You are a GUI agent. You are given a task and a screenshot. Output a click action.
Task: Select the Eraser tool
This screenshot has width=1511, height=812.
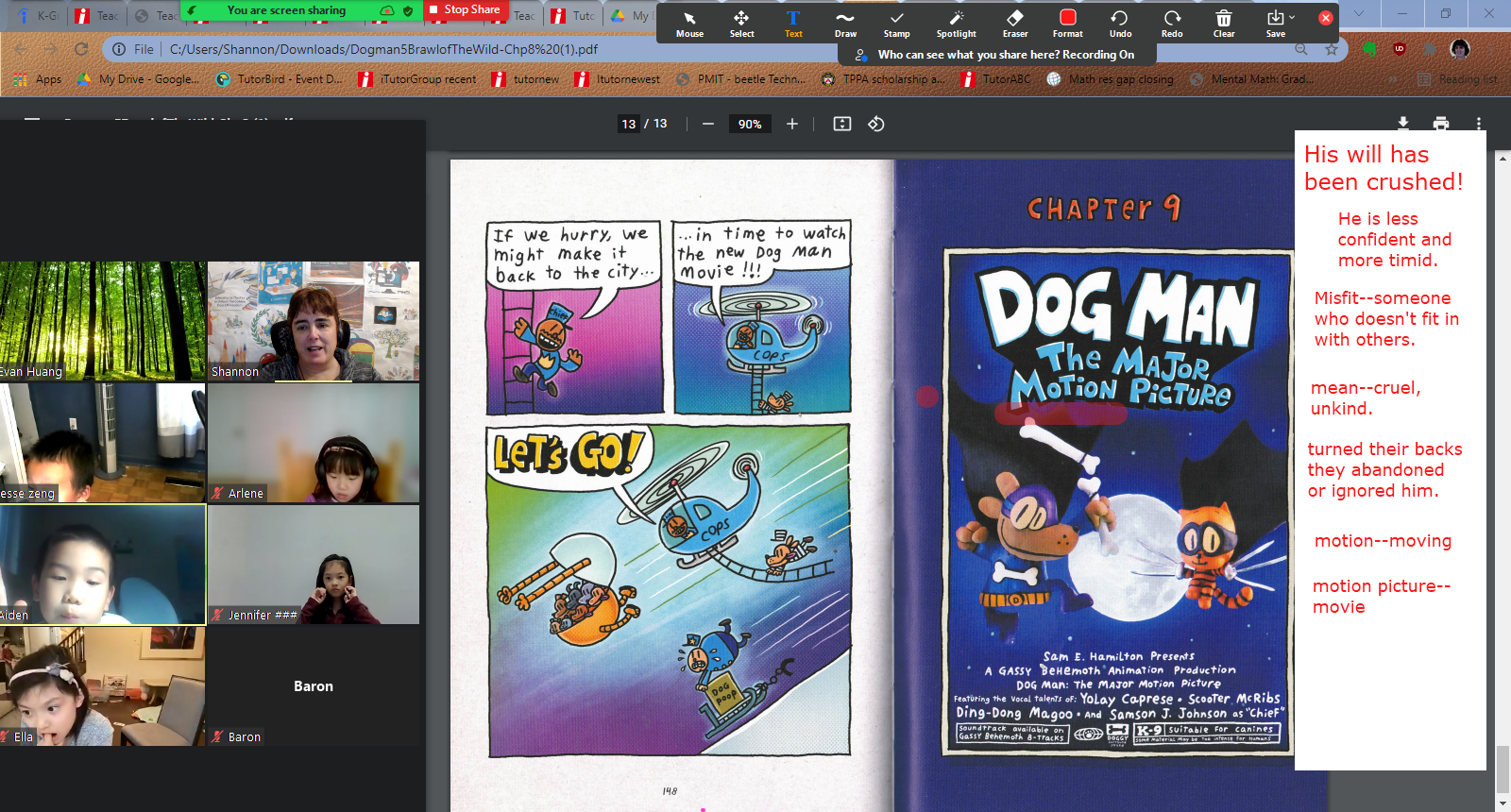pos(1015,24)
